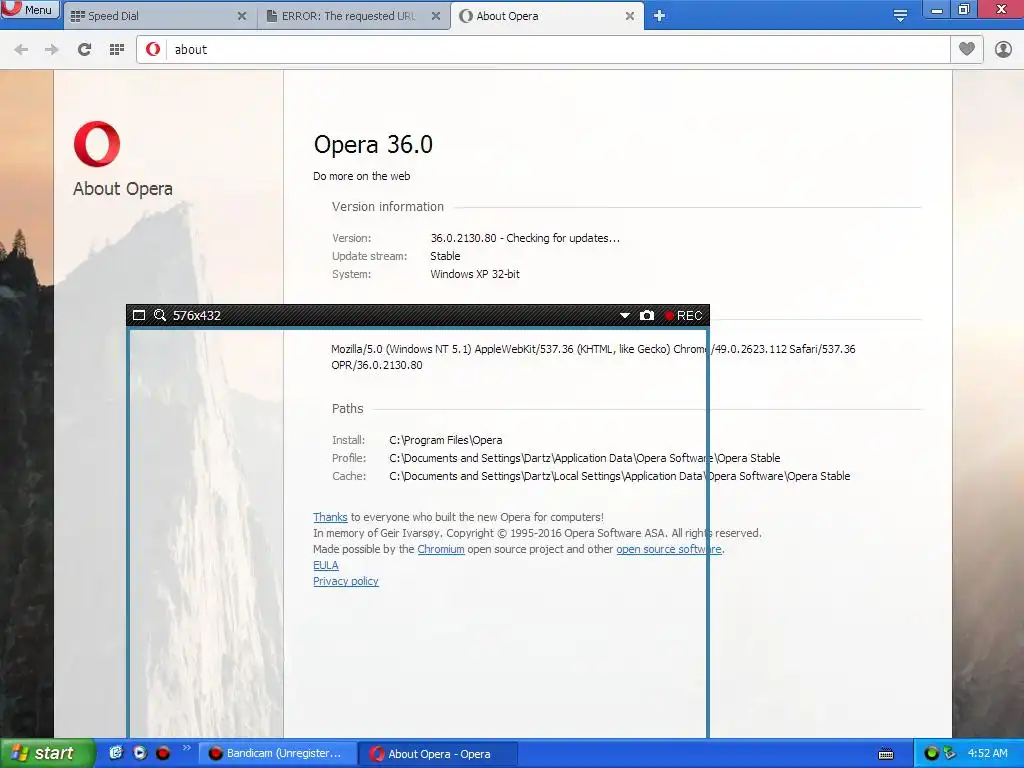The width and height of the screenshot is (1024, 768).
Task: Click the 'Stable' update stream value
Action: (x=445, y=256)
